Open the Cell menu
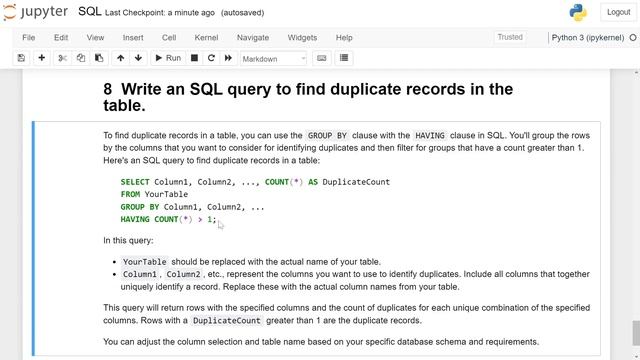The image size is (640, 360). pyautogui.click(x=169, y=38)
